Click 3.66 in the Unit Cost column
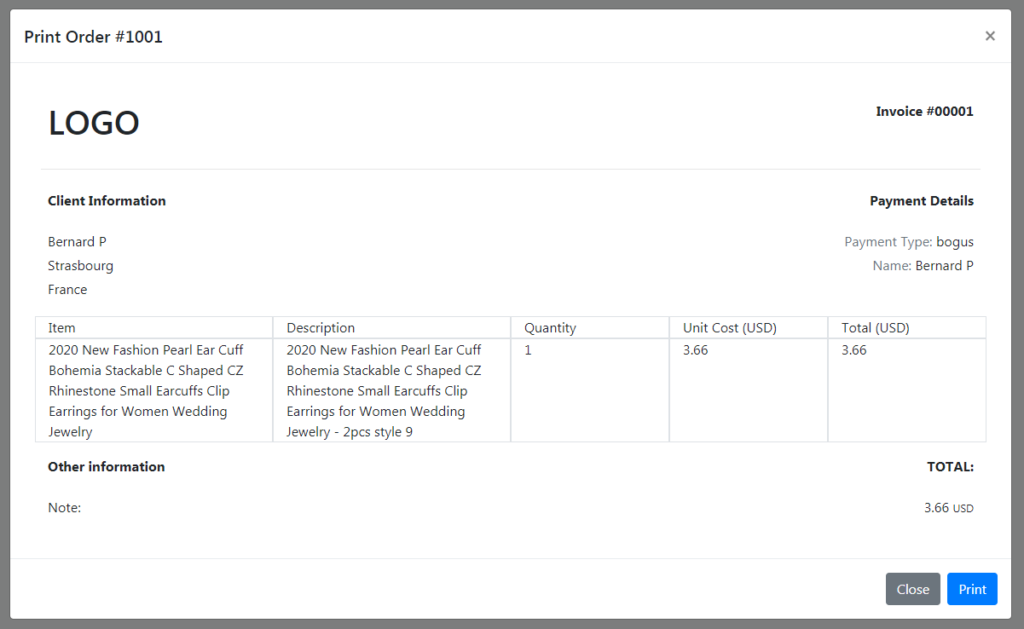The height and width of the screenshot is (629, 1024). point(696,350)
